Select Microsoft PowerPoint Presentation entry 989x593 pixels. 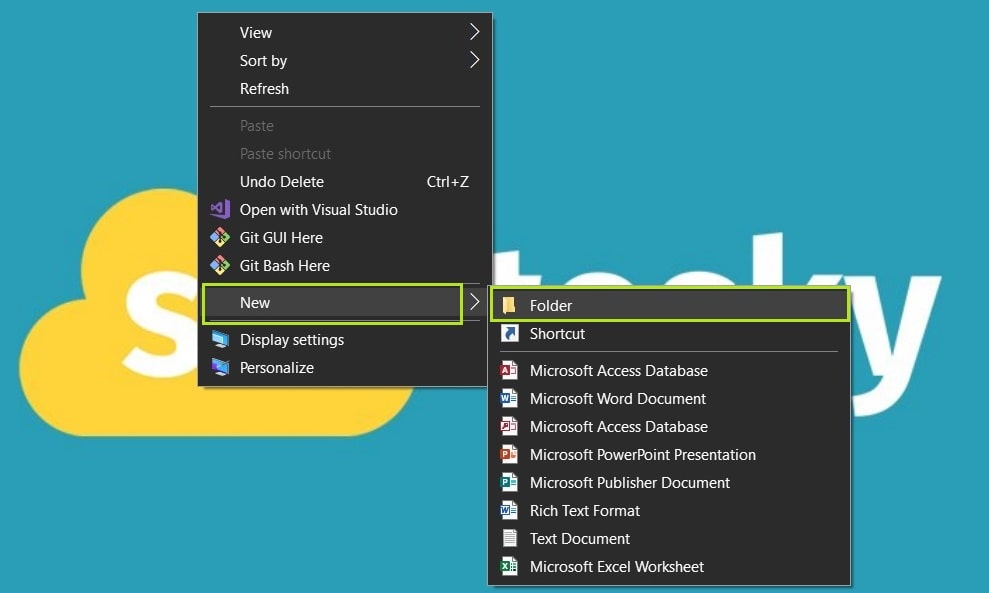[x=669, y=454]
